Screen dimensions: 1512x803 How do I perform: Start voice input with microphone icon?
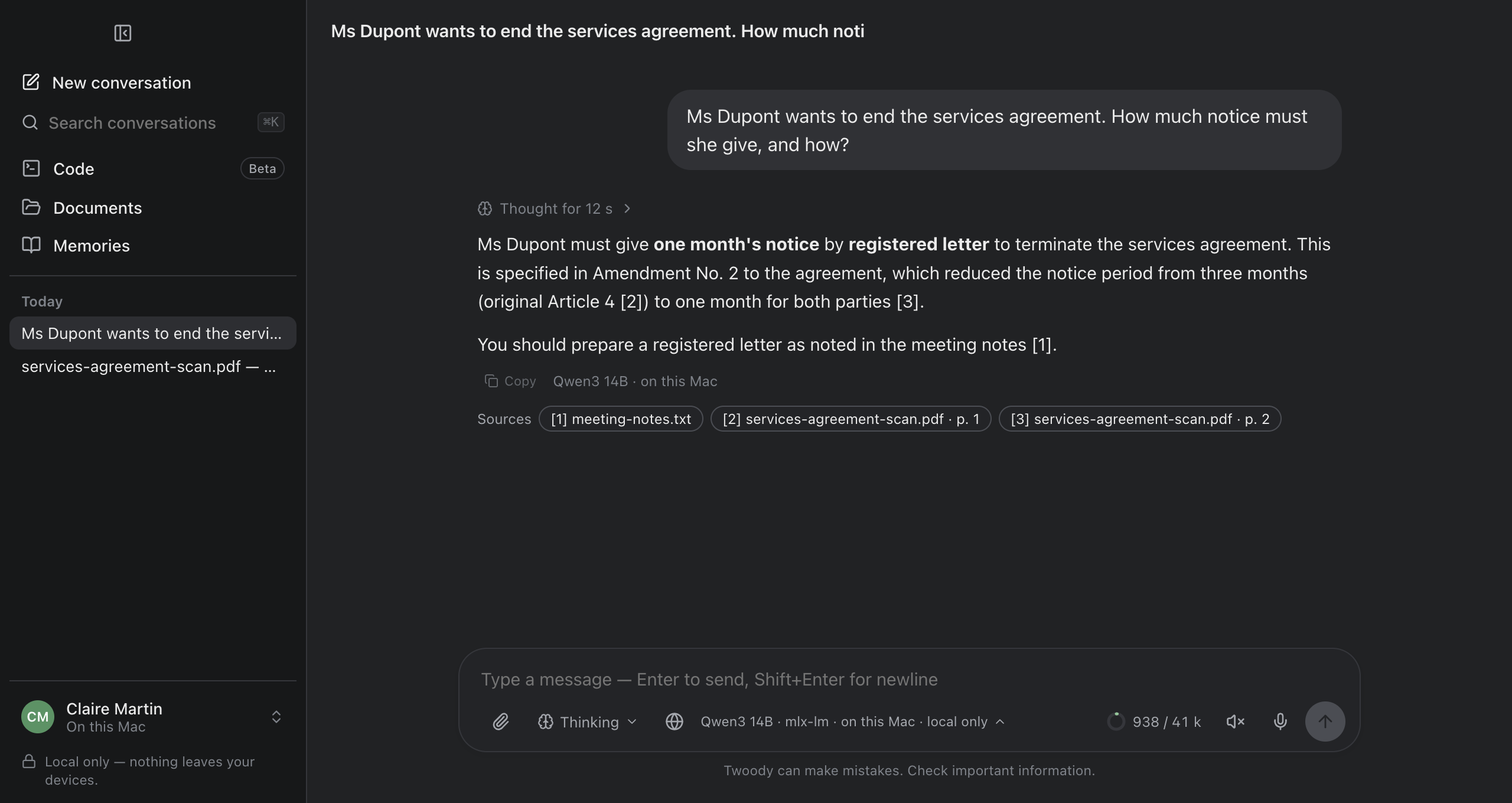click(1280, 722)
